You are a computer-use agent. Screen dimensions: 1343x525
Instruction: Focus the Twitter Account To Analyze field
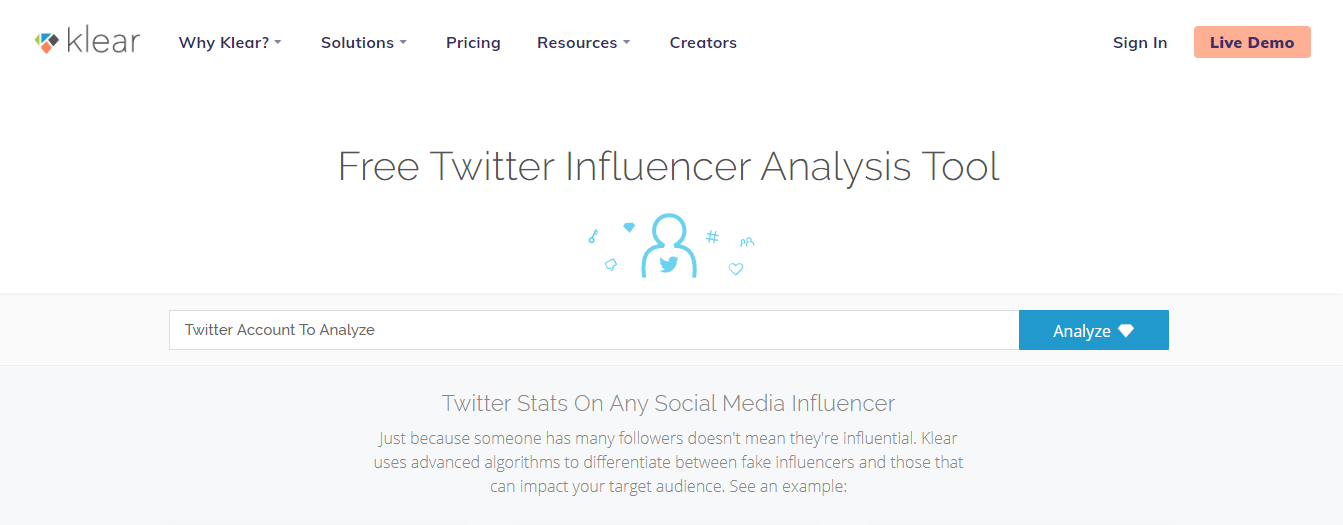[593, 330]
